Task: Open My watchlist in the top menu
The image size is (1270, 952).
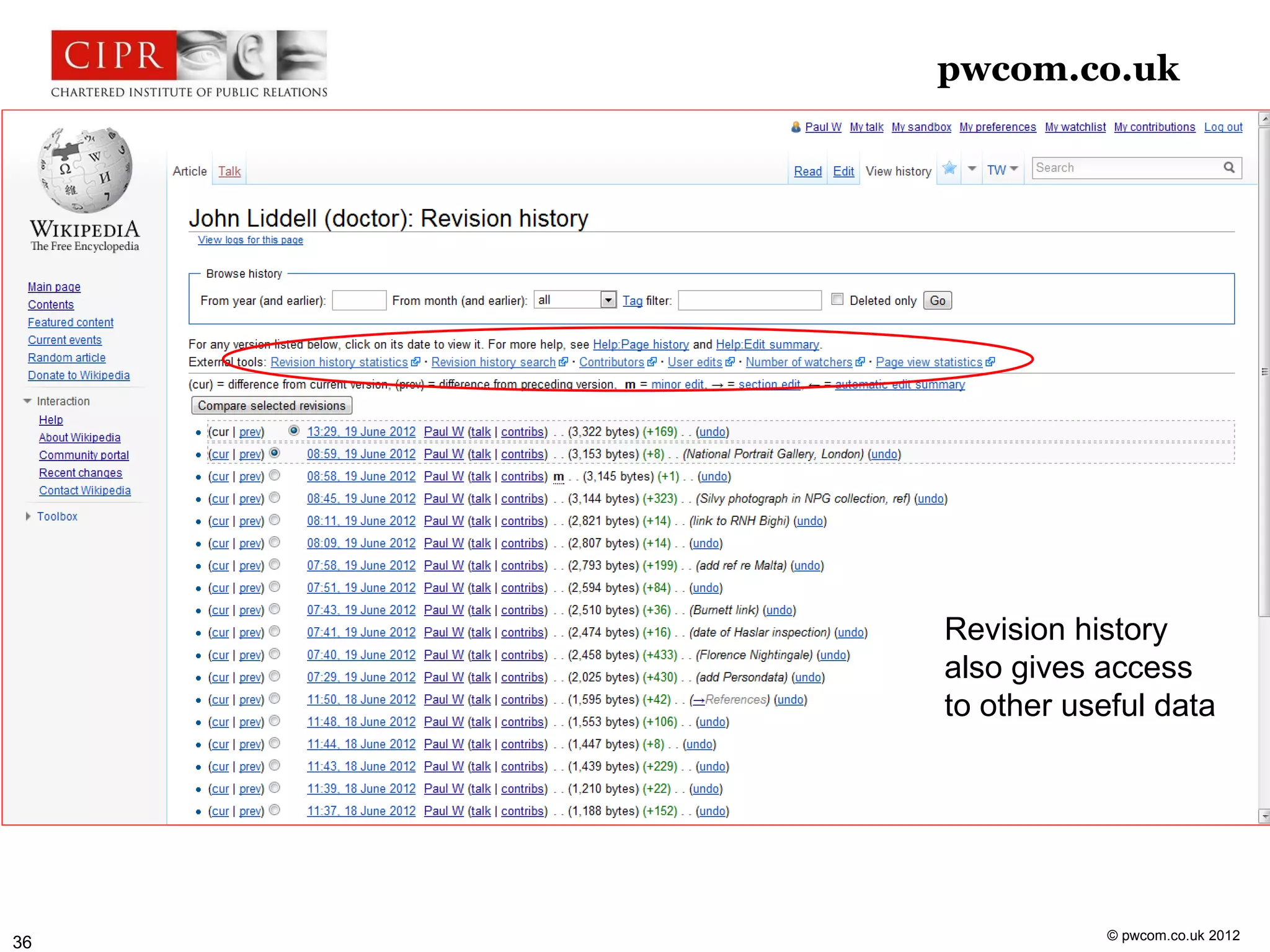Action: (1075, 127)
